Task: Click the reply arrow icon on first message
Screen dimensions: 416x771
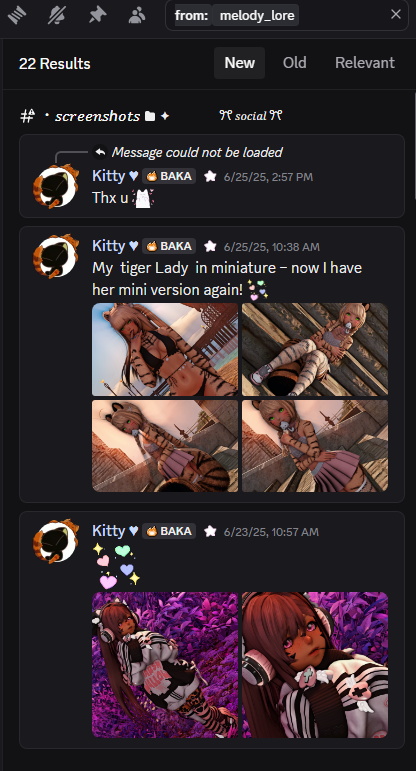Action: point(100,152)
